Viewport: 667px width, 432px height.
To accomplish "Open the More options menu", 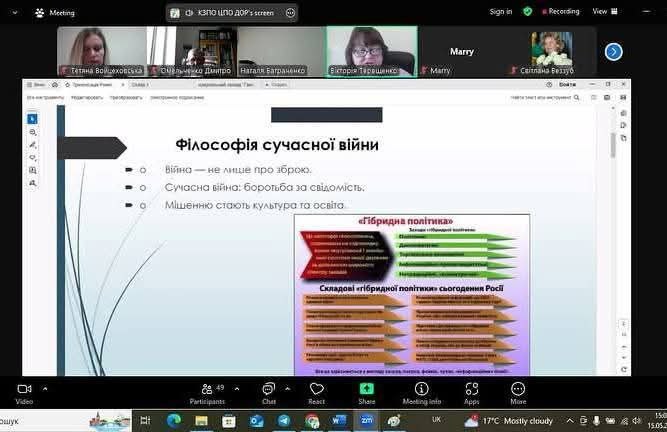I will [517, 391].
